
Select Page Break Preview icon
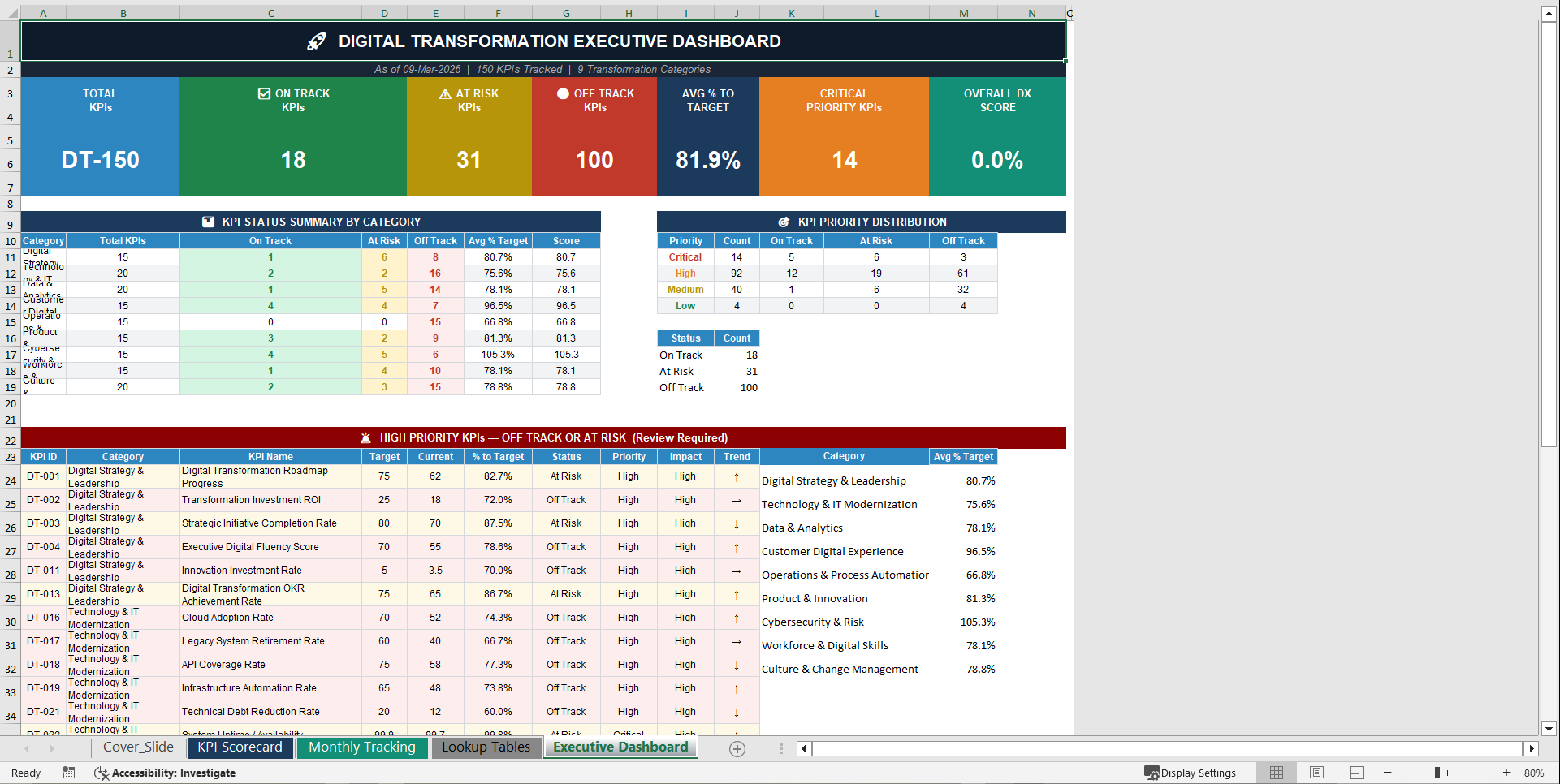1356,773
